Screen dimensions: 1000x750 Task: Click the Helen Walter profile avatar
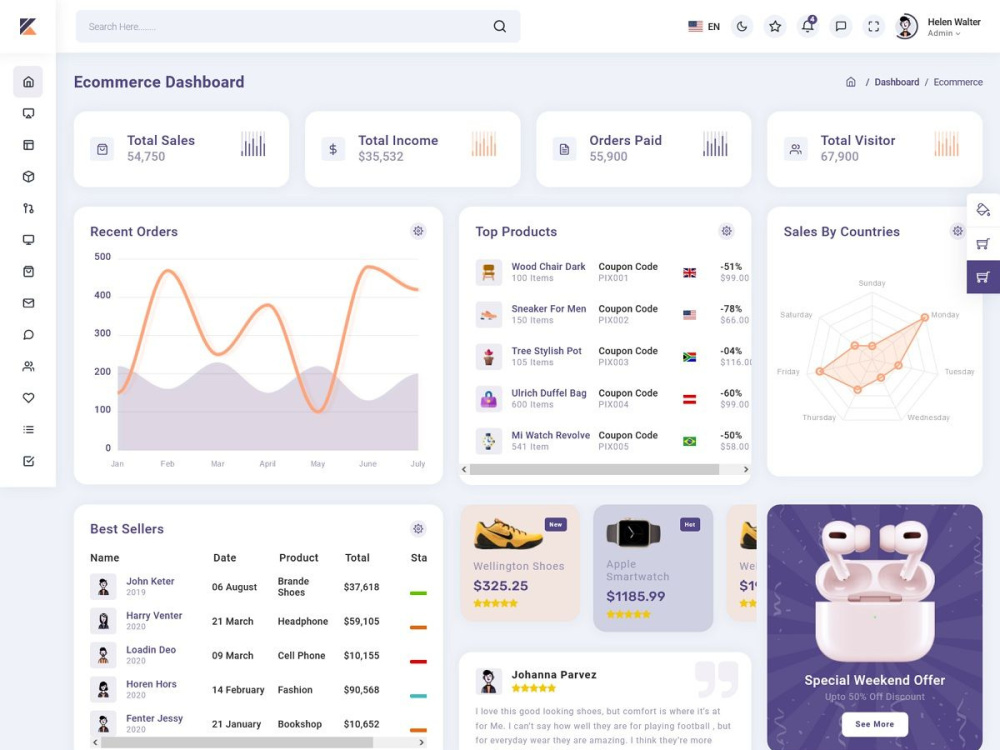(x=906, y=26)
